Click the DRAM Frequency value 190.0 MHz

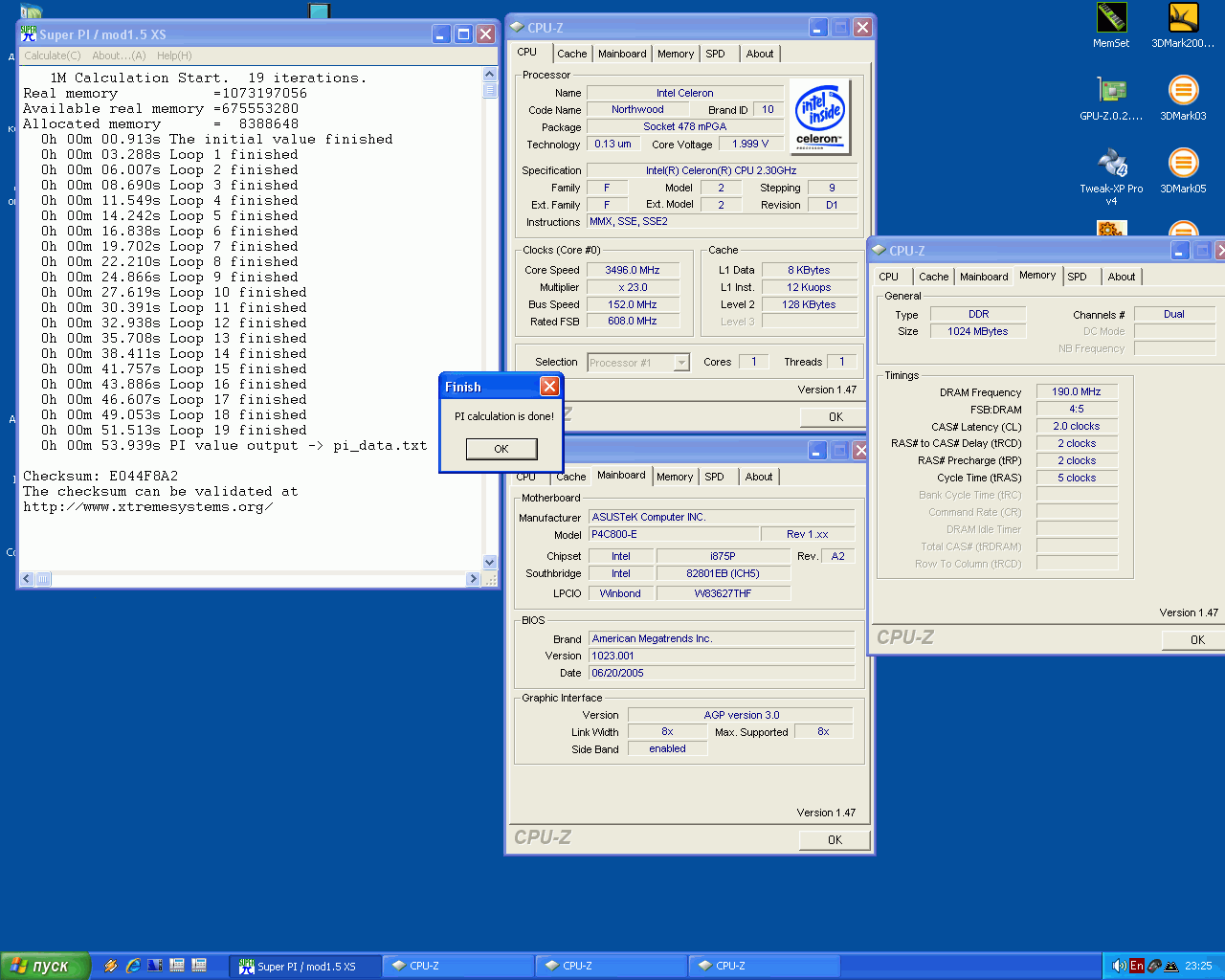[x=1077, y=391]
